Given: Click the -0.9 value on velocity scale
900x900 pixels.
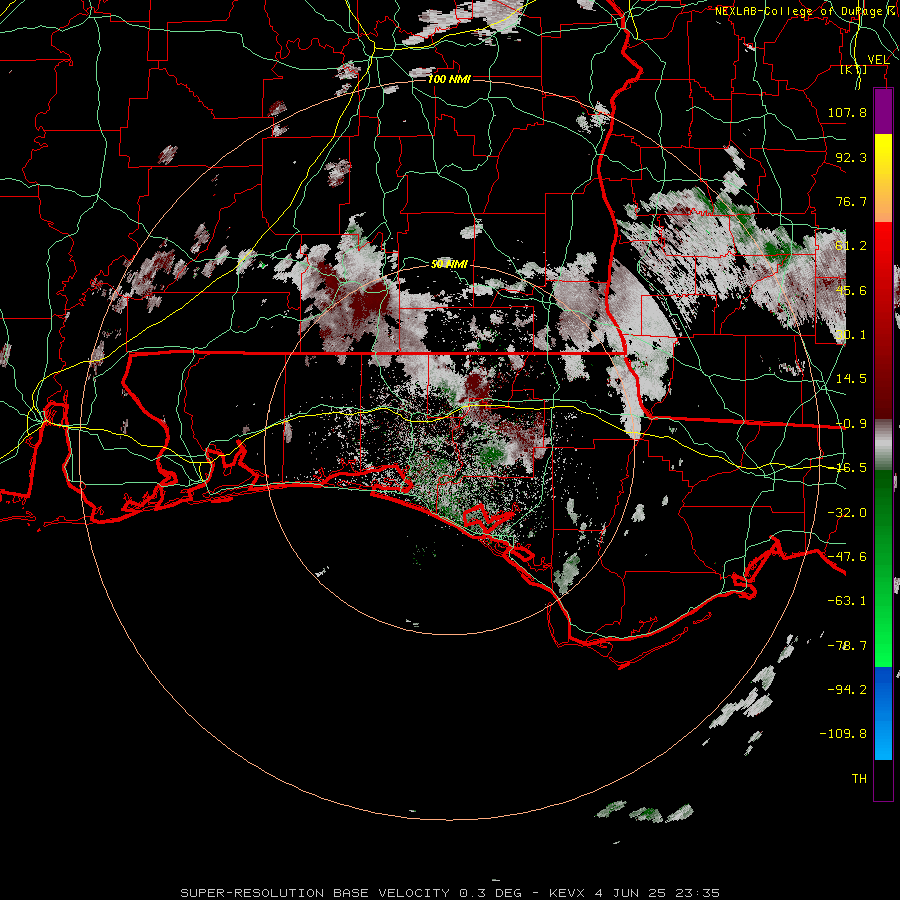Looking at the screenshot, I should tap(851, 424).
